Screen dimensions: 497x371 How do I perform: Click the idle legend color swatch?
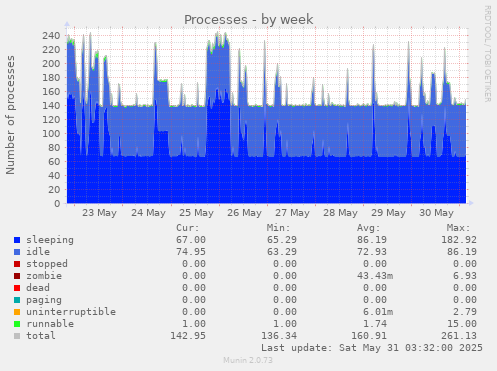point(17,252)
